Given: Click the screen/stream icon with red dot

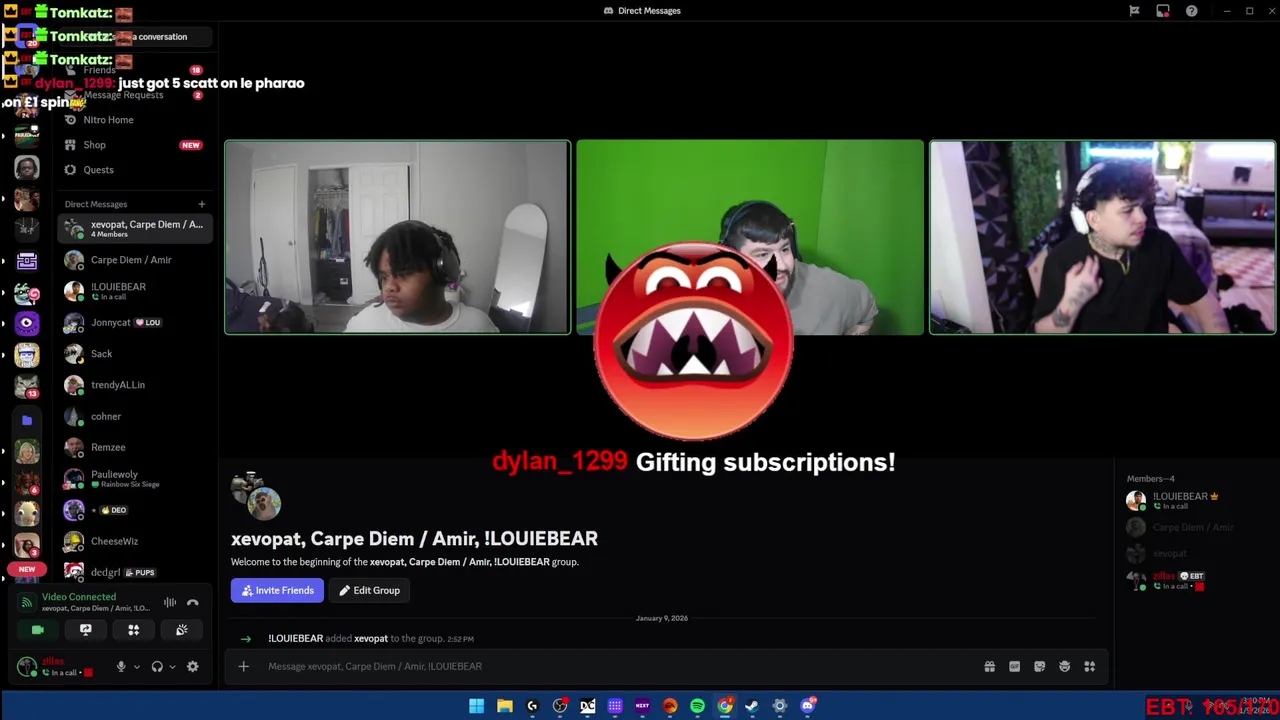Looking at the screenshot, I should coord(1162,11).
